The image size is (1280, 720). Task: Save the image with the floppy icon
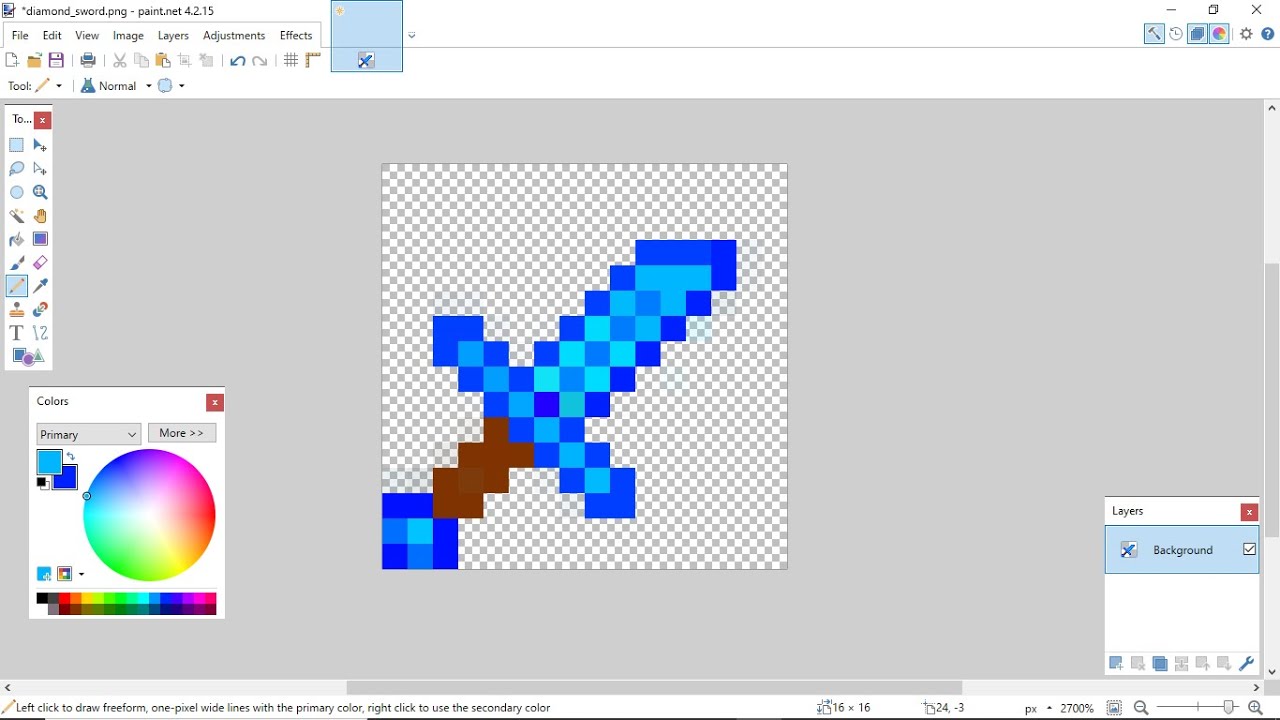tap(57, 61)
